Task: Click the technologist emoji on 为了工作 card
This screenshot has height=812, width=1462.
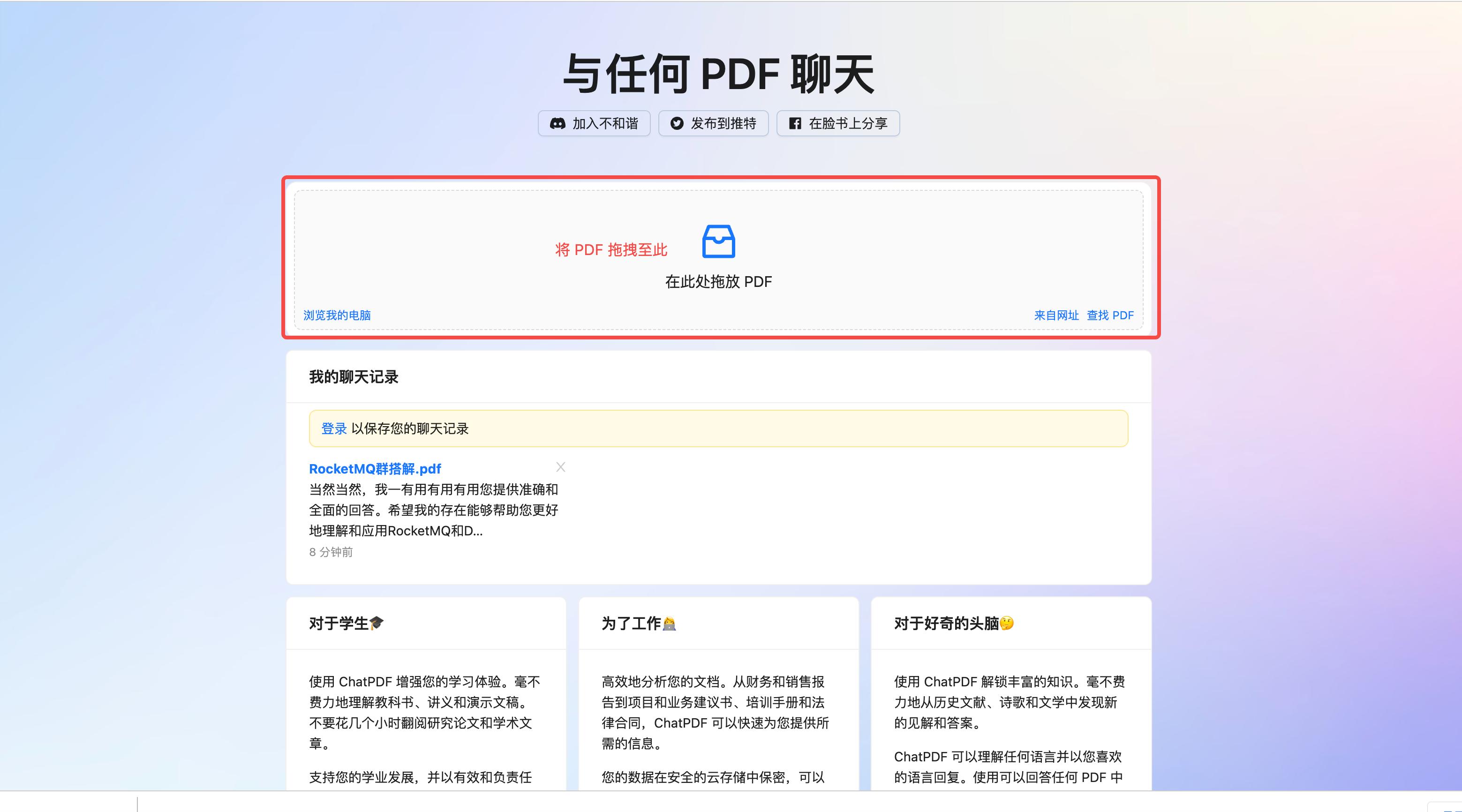Action: point(670,623)
